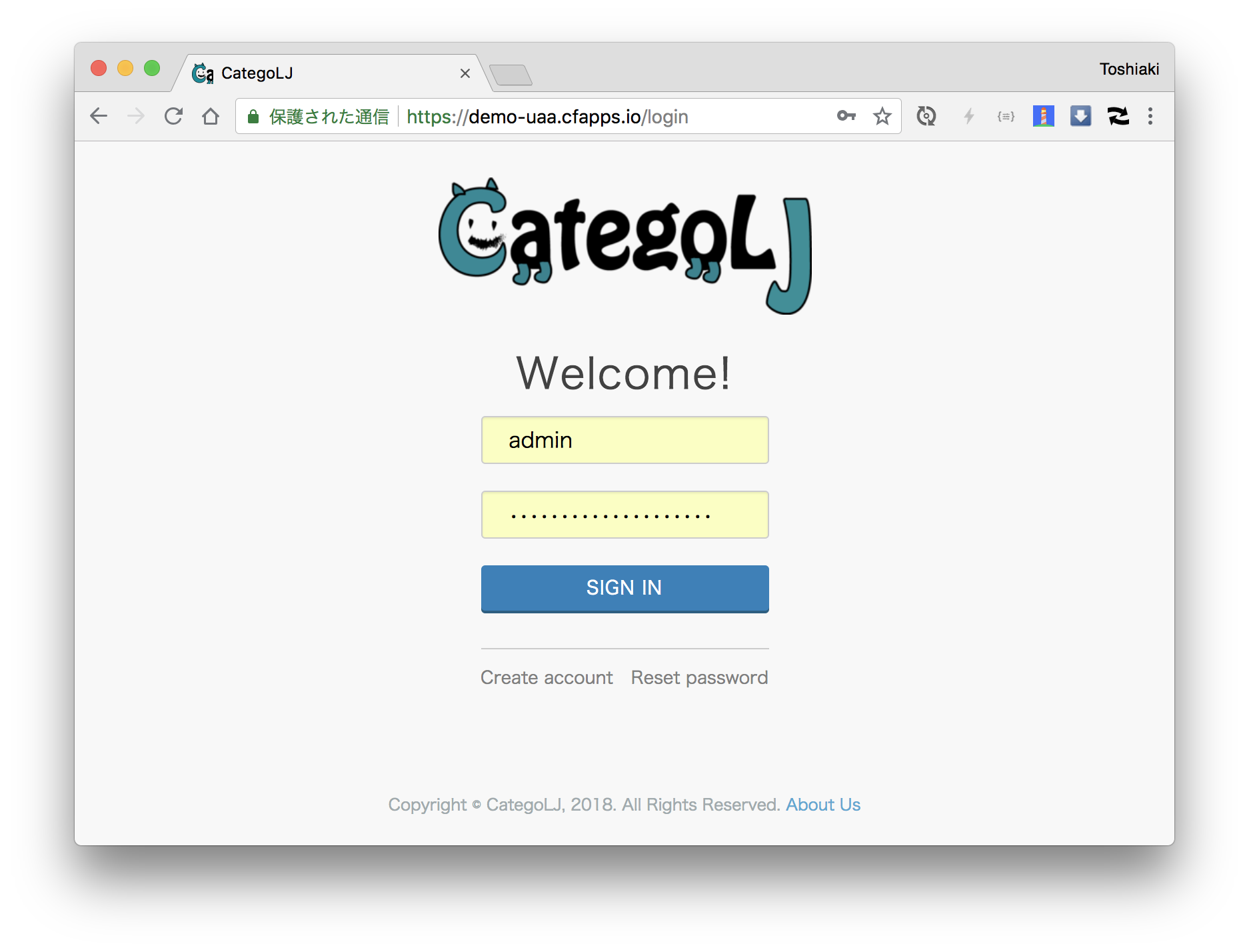Click the curly braces extension icon
The height and width of the screenshot is (952, 1249).
[x=1006, y=117]
